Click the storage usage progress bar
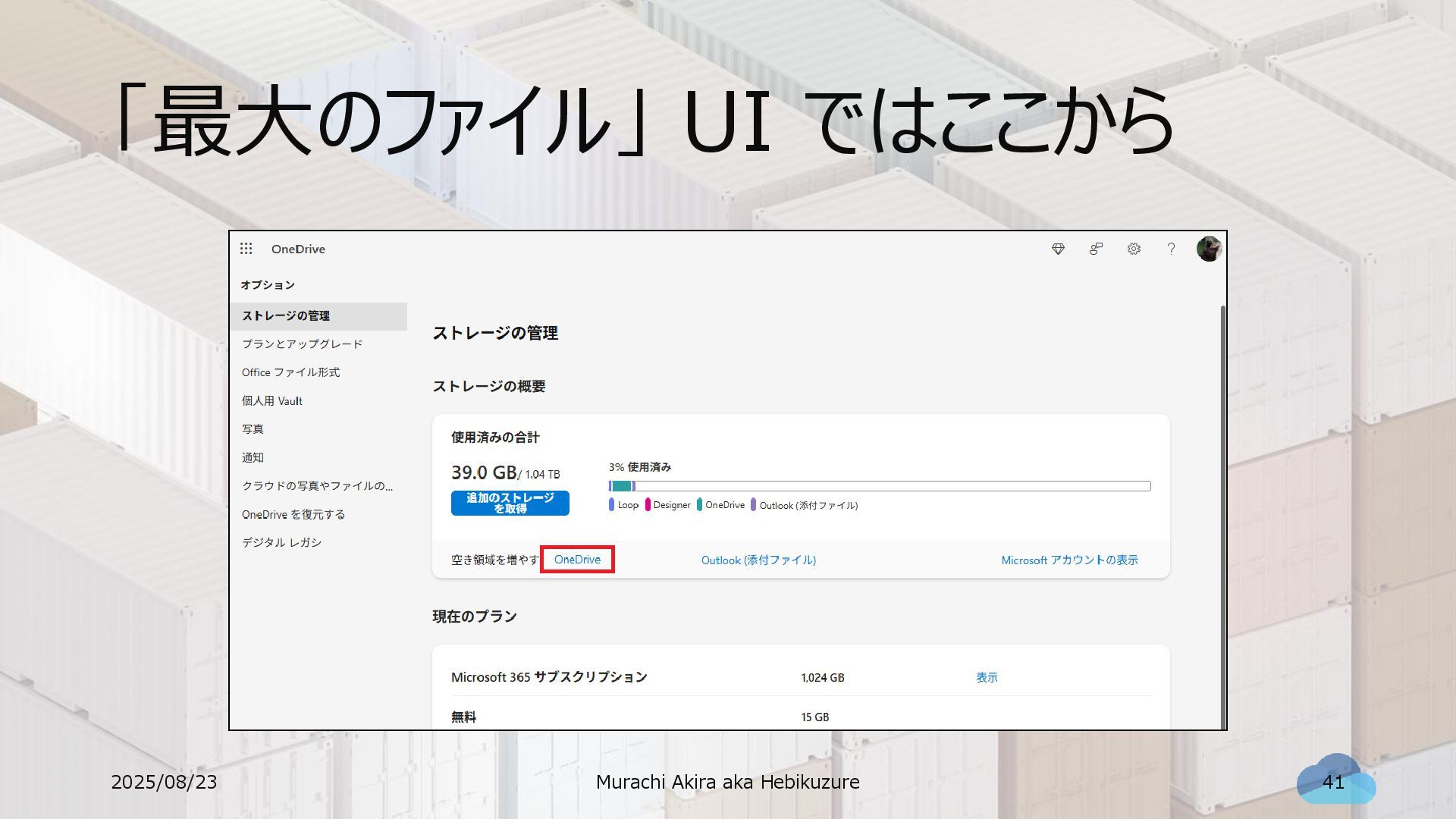Screen dimensions: 1456x819 (x=880, y=486)
